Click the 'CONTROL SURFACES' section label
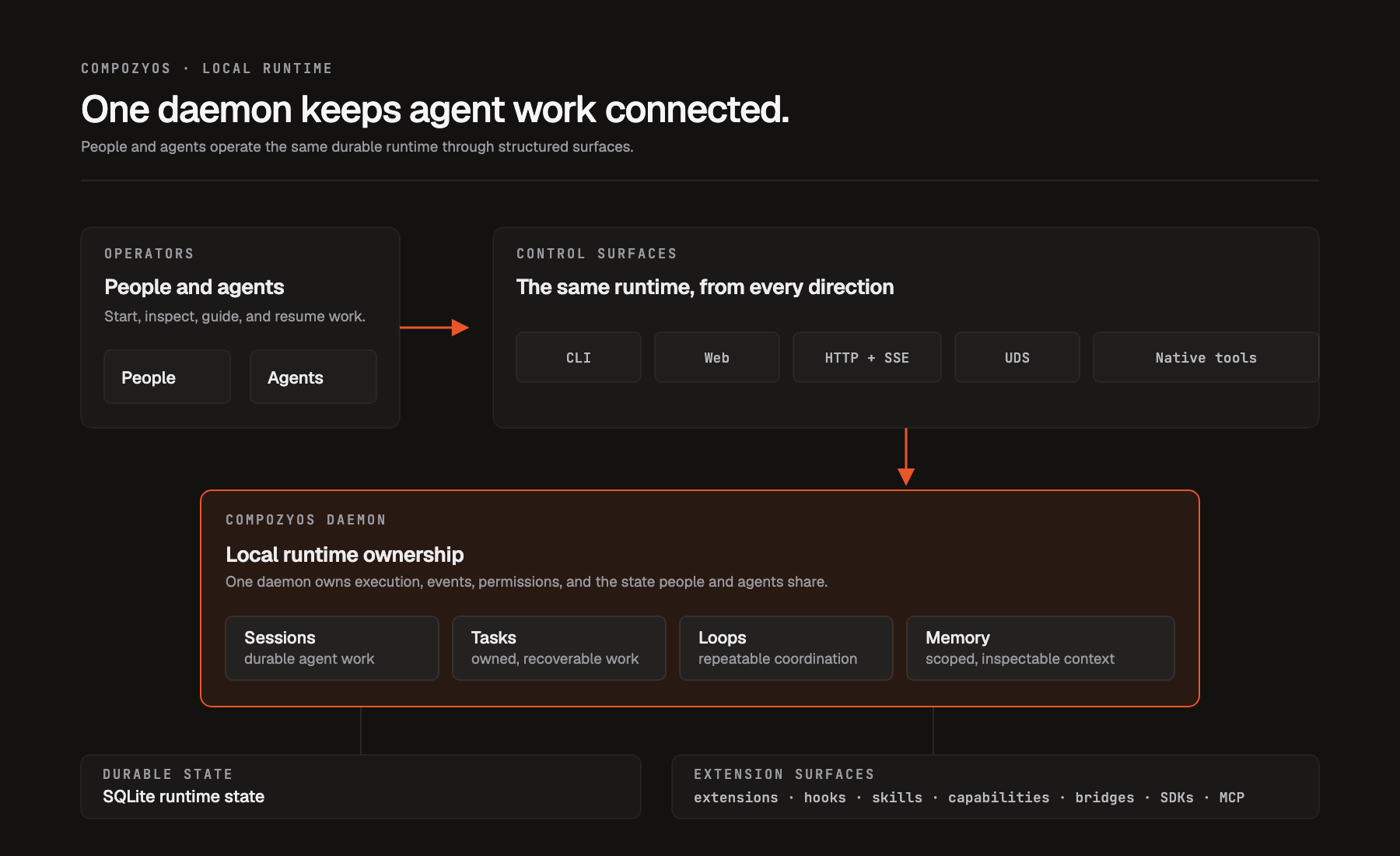Viewport: 1400px width, 856px height. (x=597, y=254)
